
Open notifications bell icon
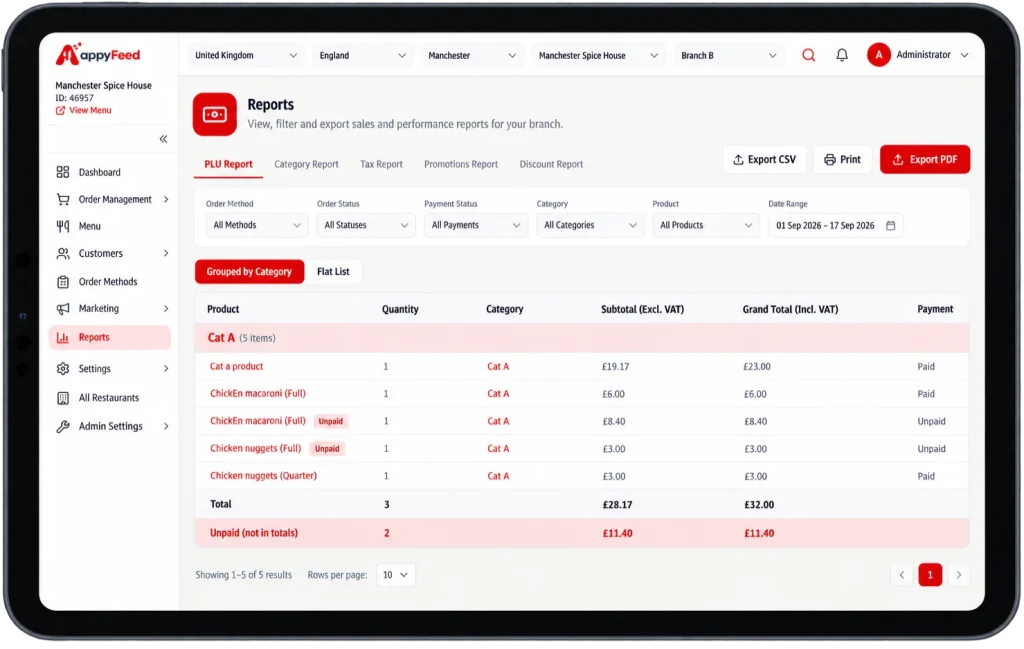tap(842, 55)
